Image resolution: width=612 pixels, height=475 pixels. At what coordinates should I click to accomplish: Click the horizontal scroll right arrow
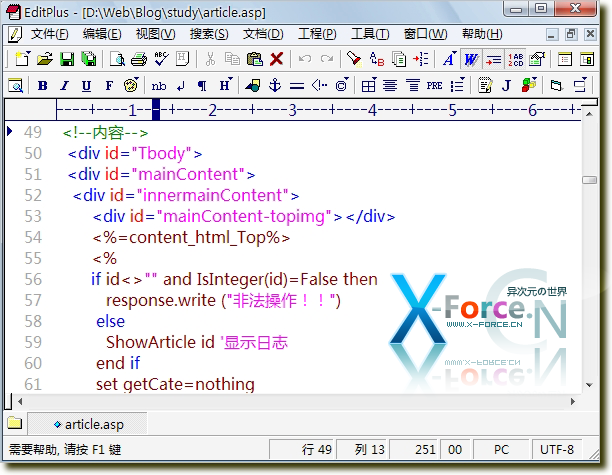(573, 401)
